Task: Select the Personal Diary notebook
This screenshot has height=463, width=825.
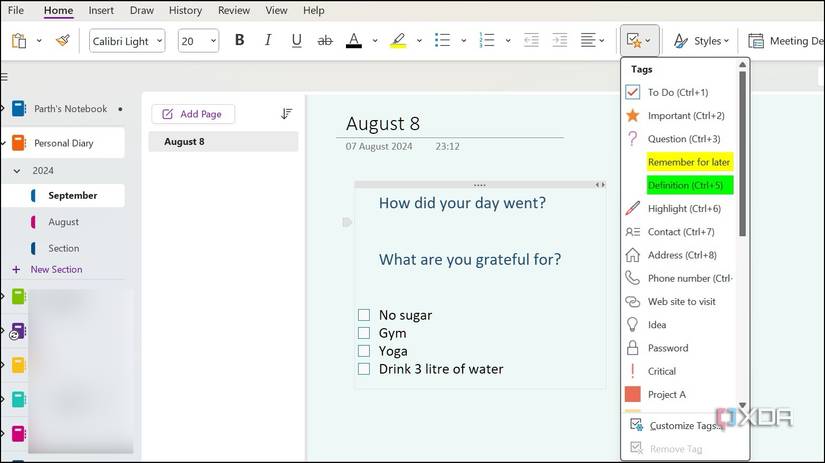Action: (x=63, y=143)
